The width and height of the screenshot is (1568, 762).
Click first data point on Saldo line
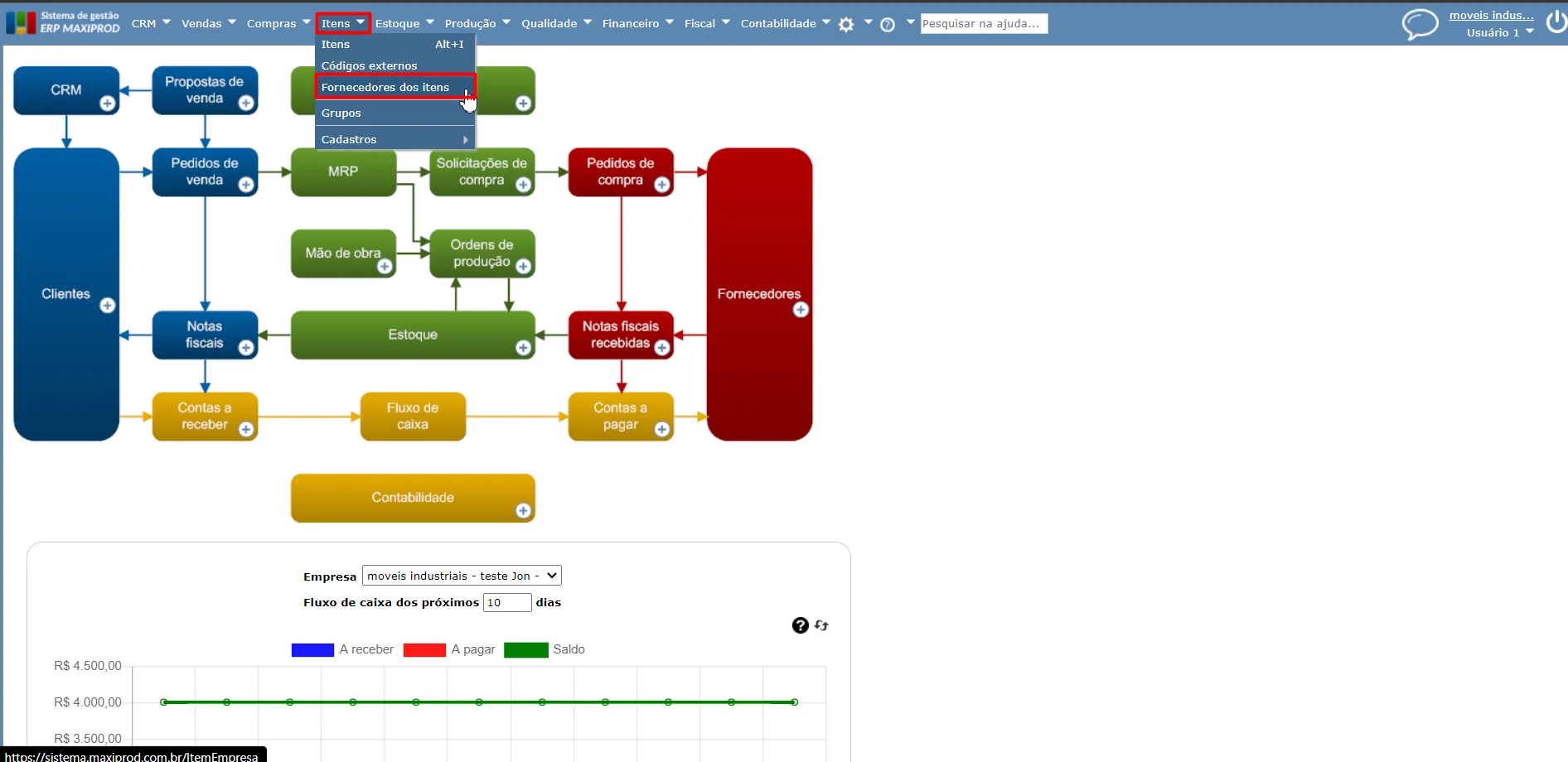164,702
